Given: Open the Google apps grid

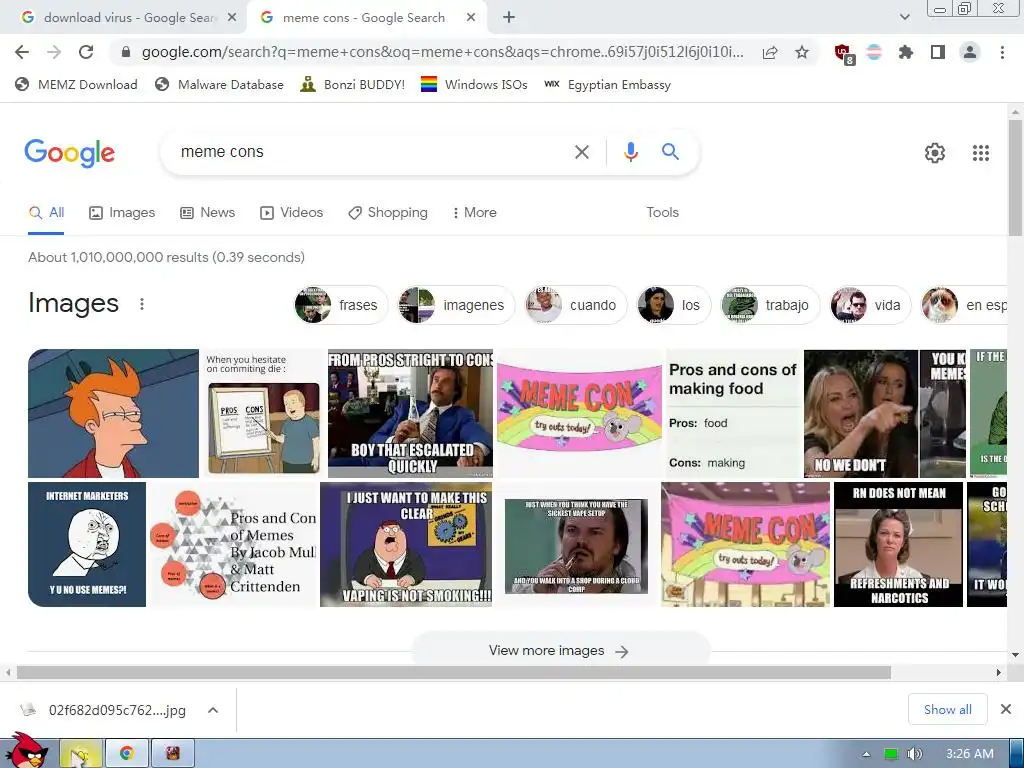Looking at the screenshot, I should point(980,153).
